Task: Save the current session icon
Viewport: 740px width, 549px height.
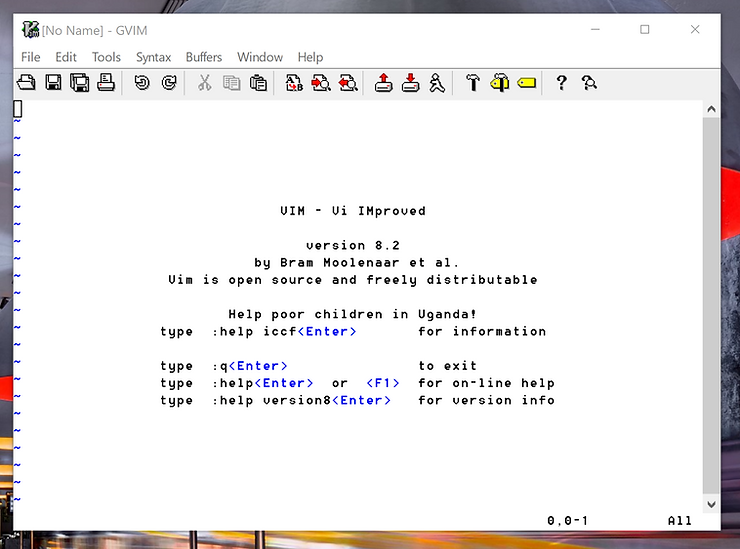Action: pyautogui.click(x=411, y=83)
